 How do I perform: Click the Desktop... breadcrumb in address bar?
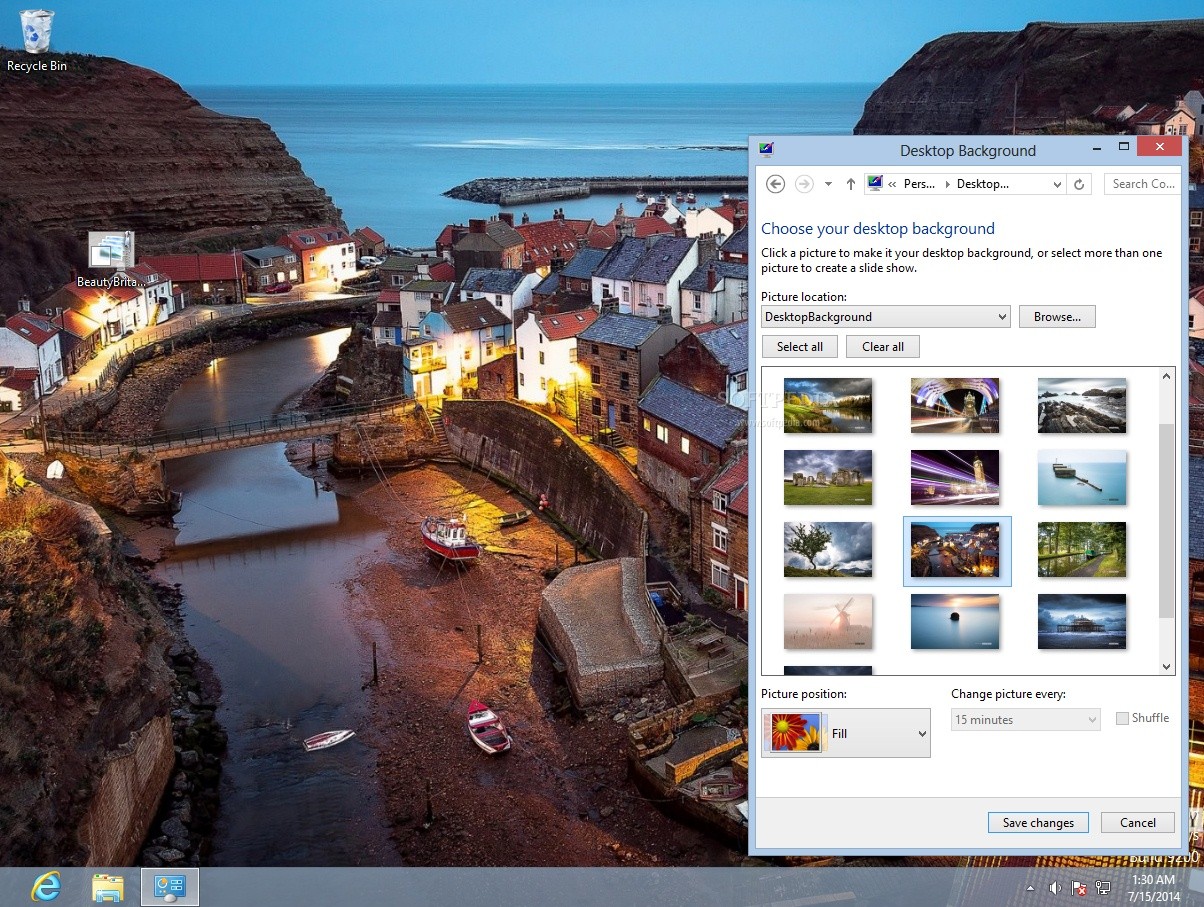pyautogui.click(x=983, y=184)
